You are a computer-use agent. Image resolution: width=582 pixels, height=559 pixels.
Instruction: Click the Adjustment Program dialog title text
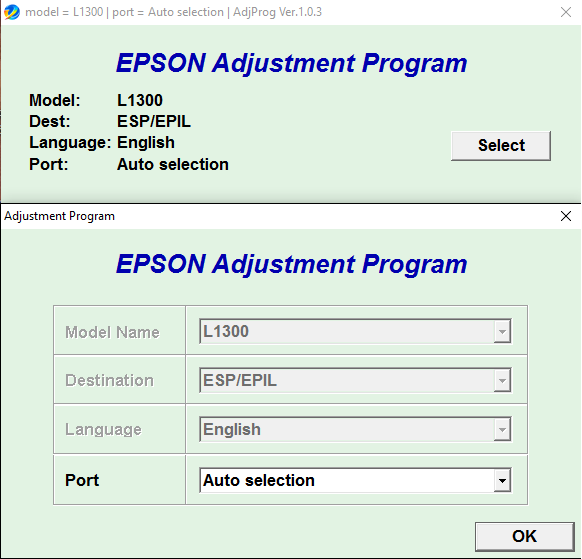point(59,216)
